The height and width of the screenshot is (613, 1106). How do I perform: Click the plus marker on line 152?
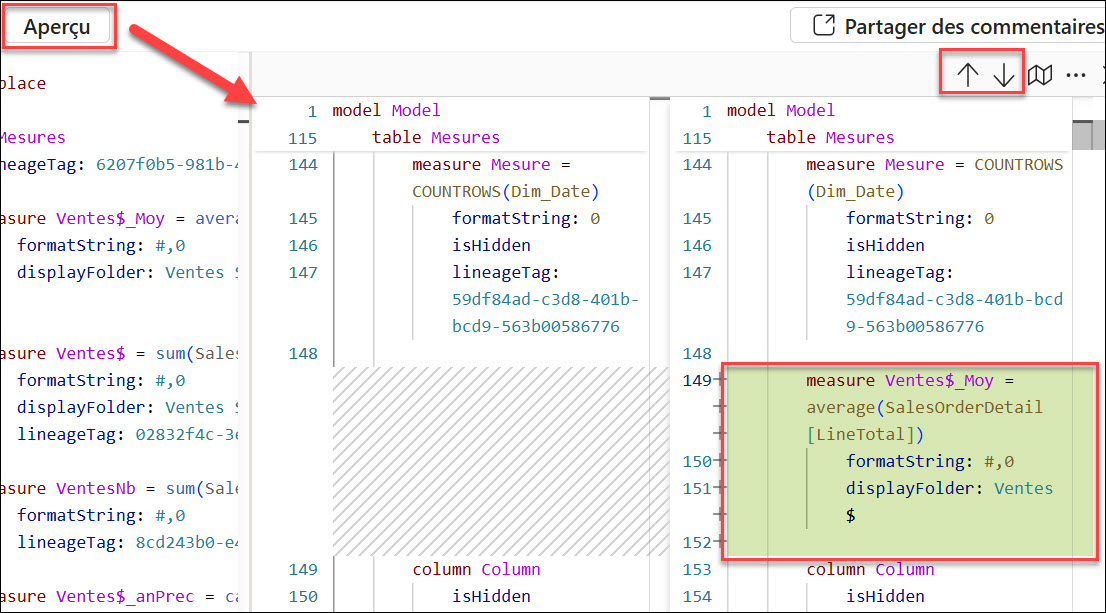(719, 543)
